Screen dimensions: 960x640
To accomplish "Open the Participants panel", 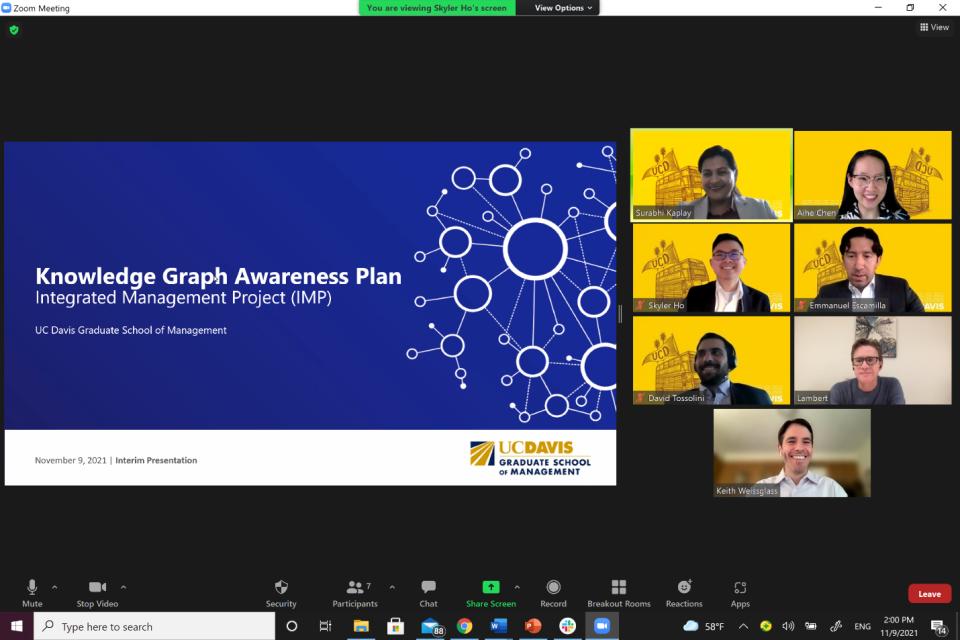I will (355, 591).
